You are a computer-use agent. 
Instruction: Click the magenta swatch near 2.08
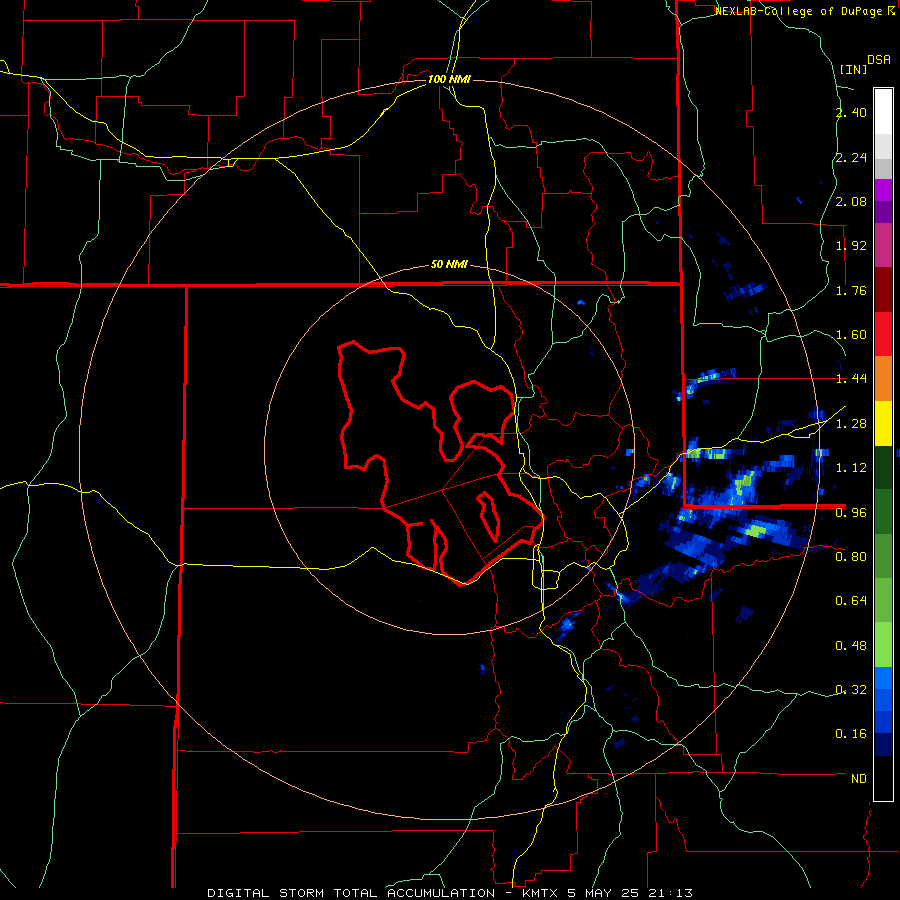883,190
